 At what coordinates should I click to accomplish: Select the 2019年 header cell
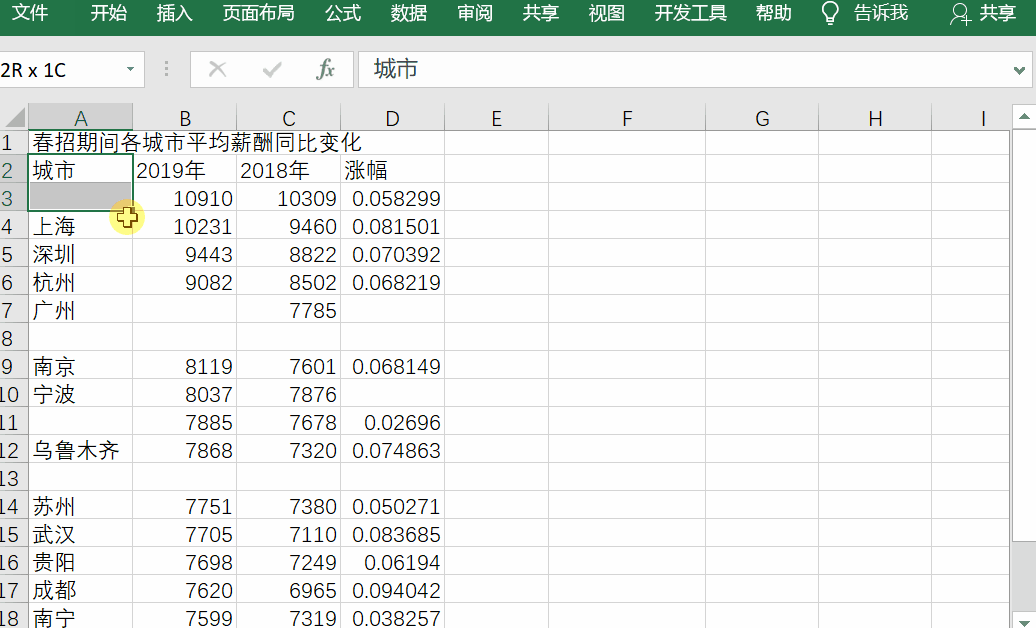184,169
